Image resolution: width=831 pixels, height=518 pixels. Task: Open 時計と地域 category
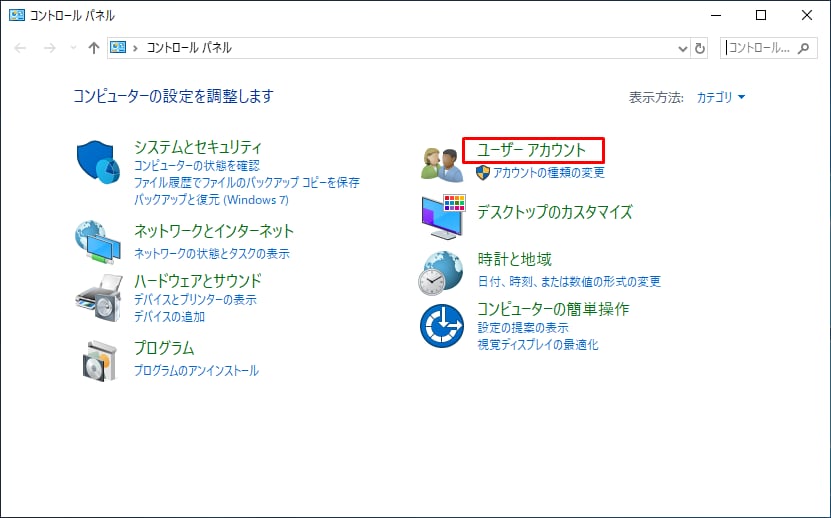[514, 259]
